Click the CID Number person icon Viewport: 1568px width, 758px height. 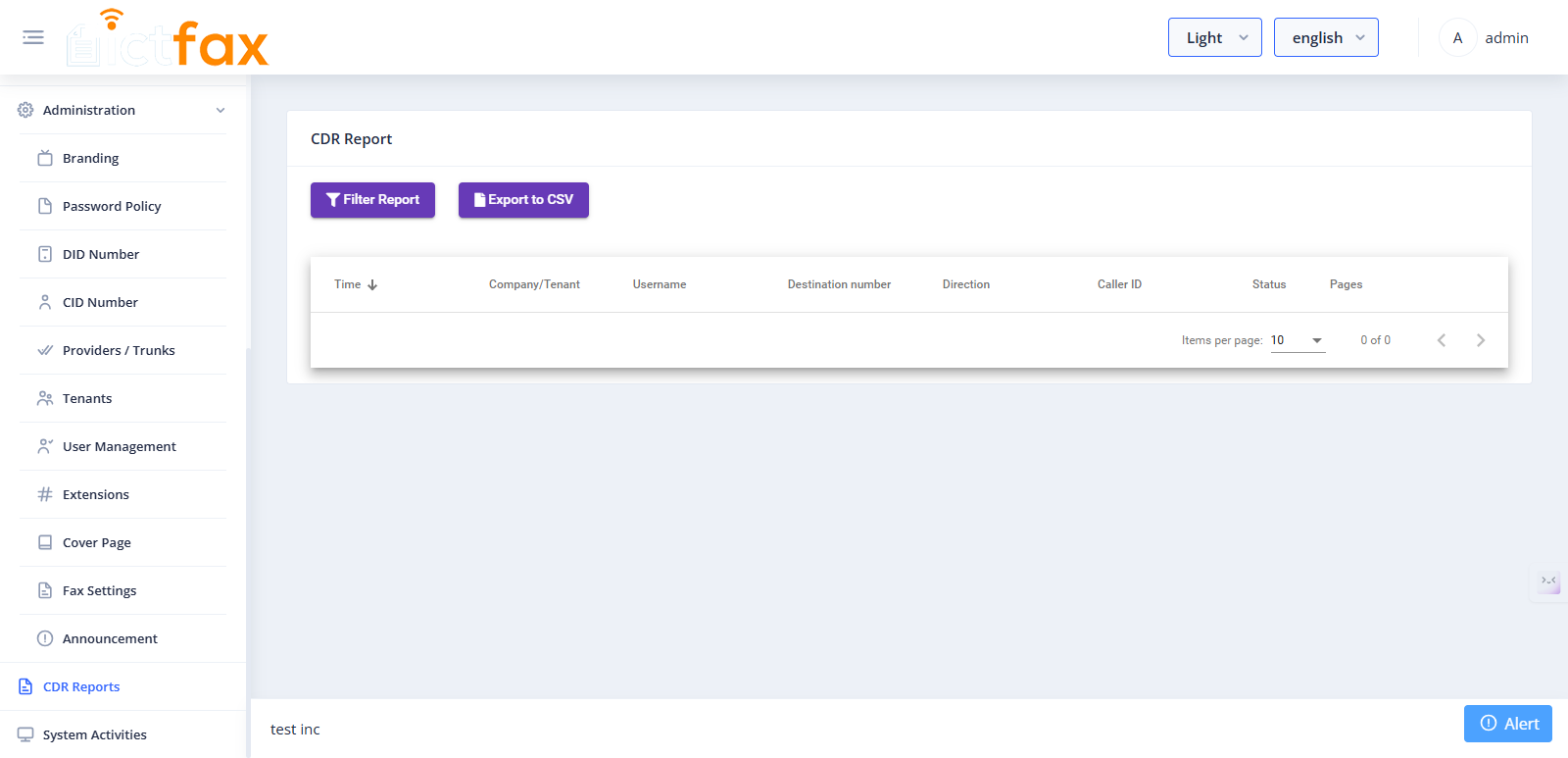[45, 302]
